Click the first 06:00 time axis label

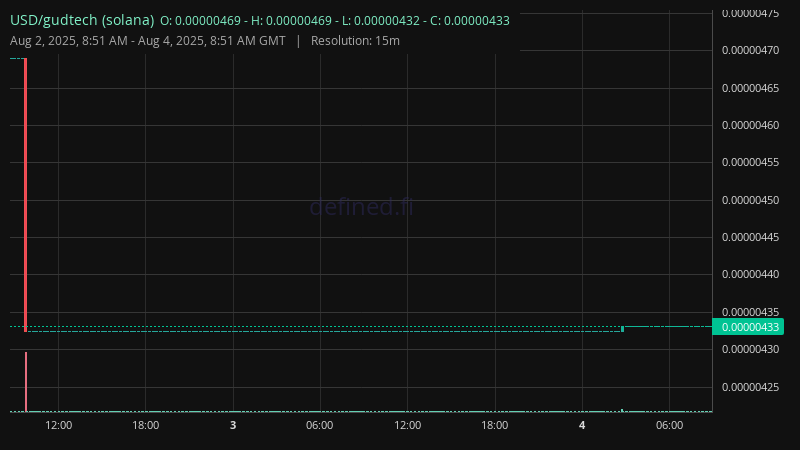(320, 425)
